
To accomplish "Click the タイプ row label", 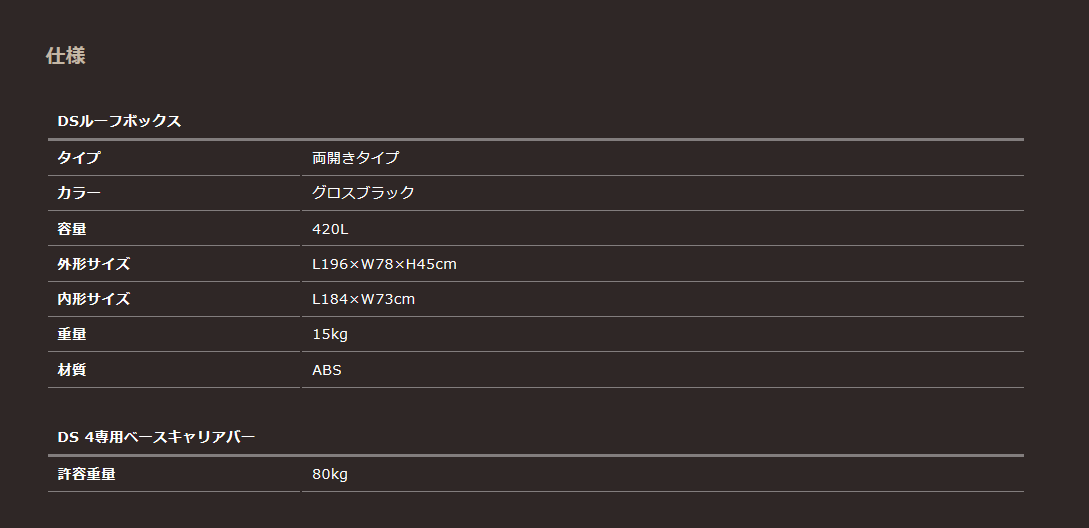I will coord(79,158).
